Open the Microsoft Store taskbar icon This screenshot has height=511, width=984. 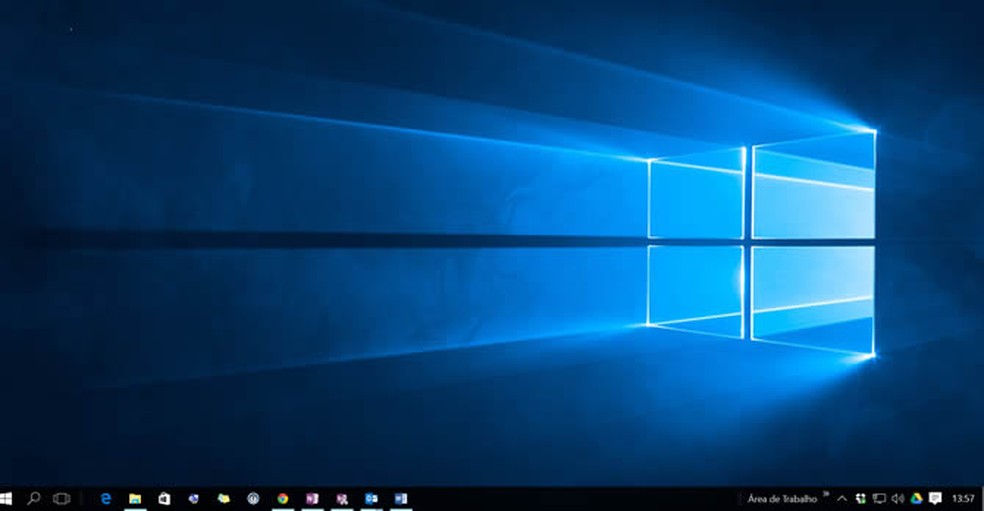pos(164,498)
